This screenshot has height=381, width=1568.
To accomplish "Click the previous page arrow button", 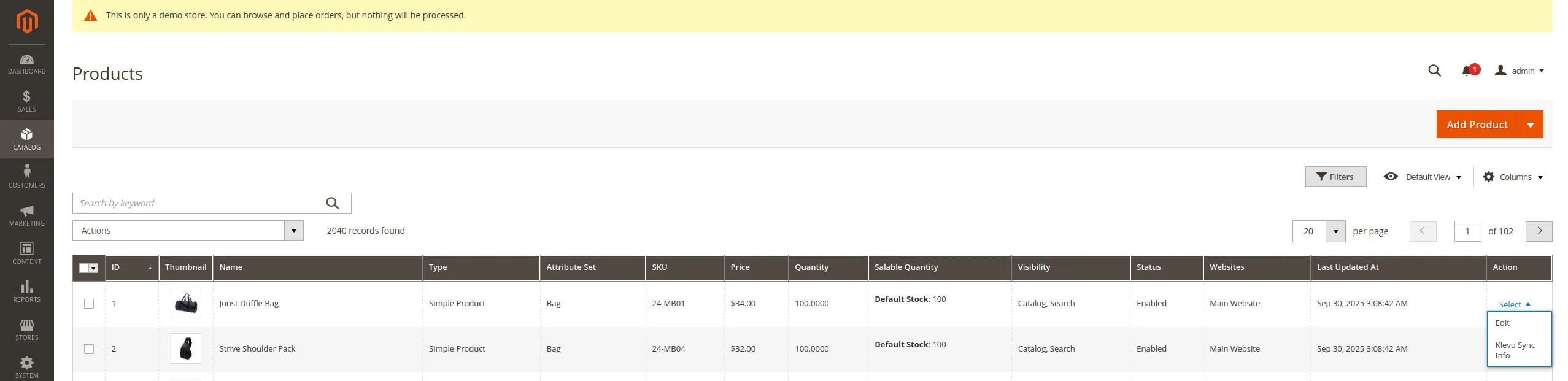I will 1423,231.
